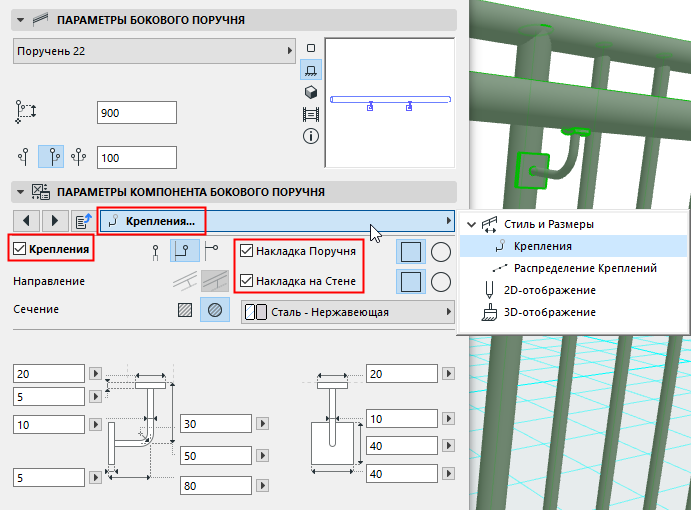Open Распределение Креплений page
Viewport: 691px width, 510px height.
click(x=585, y=268)
